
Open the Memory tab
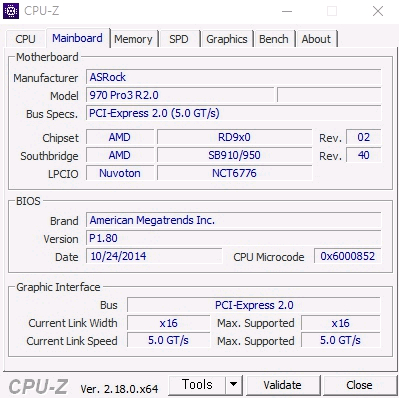click(x=133, y=39)
